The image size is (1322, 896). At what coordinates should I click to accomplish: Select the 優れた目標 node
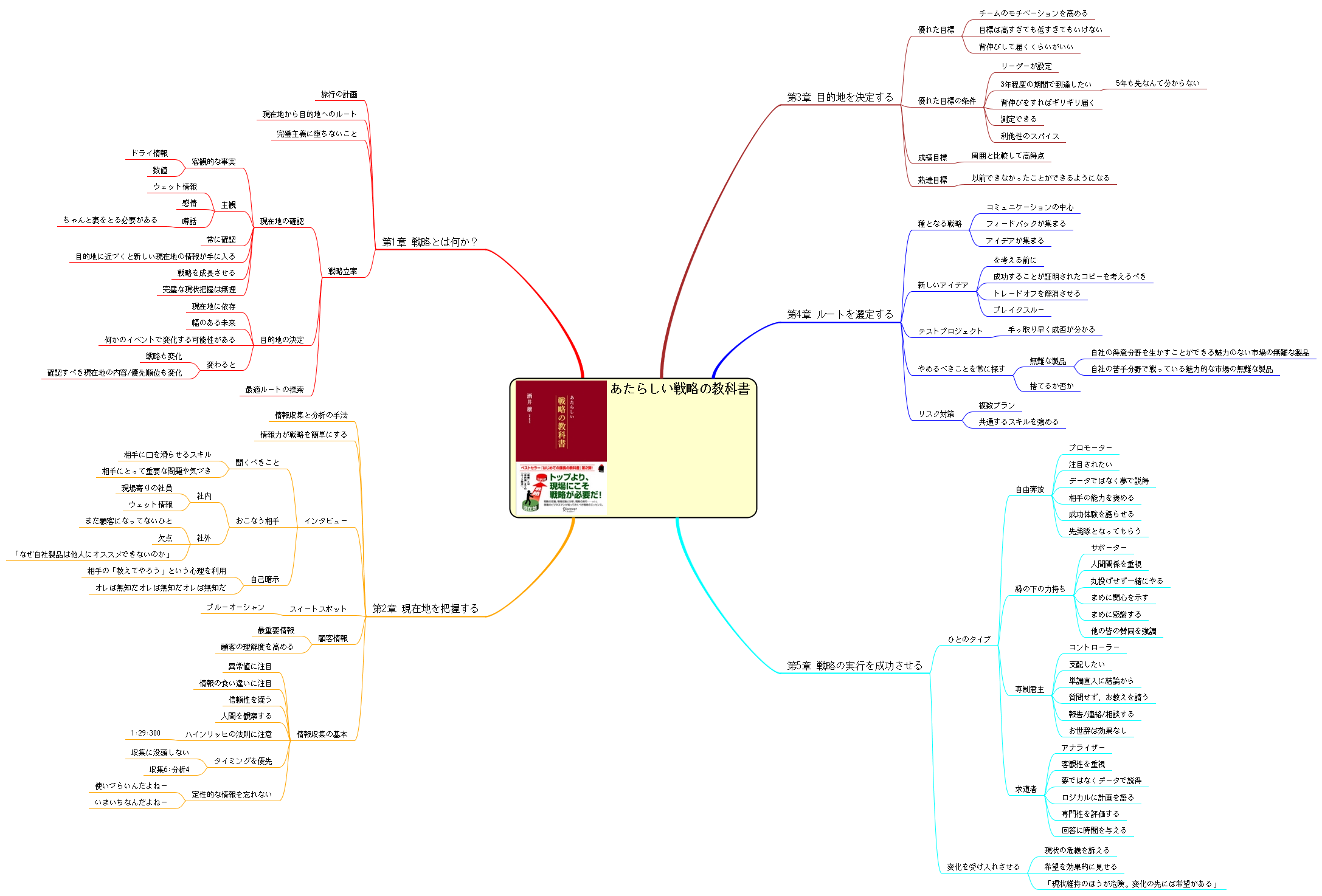[936, 30]
